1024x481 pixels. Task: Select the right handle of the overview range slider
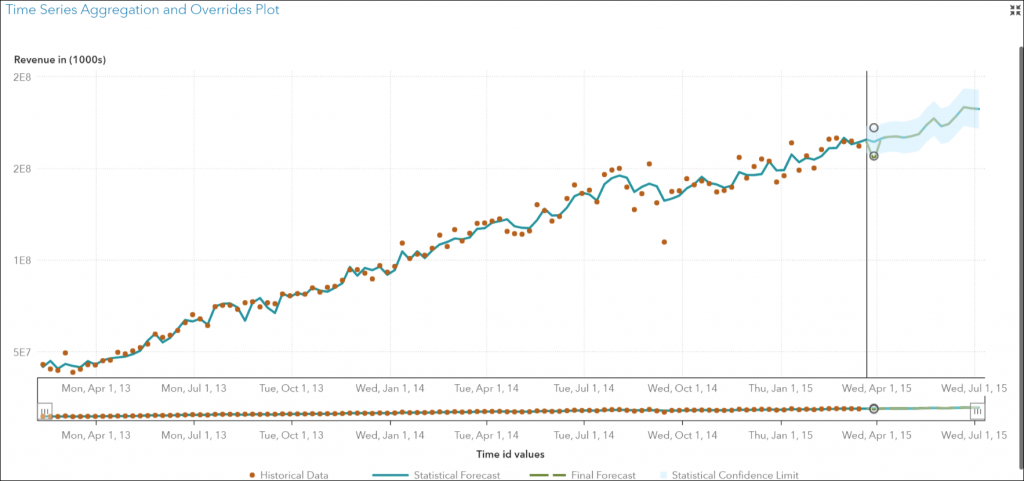click(x=977, y=410)
